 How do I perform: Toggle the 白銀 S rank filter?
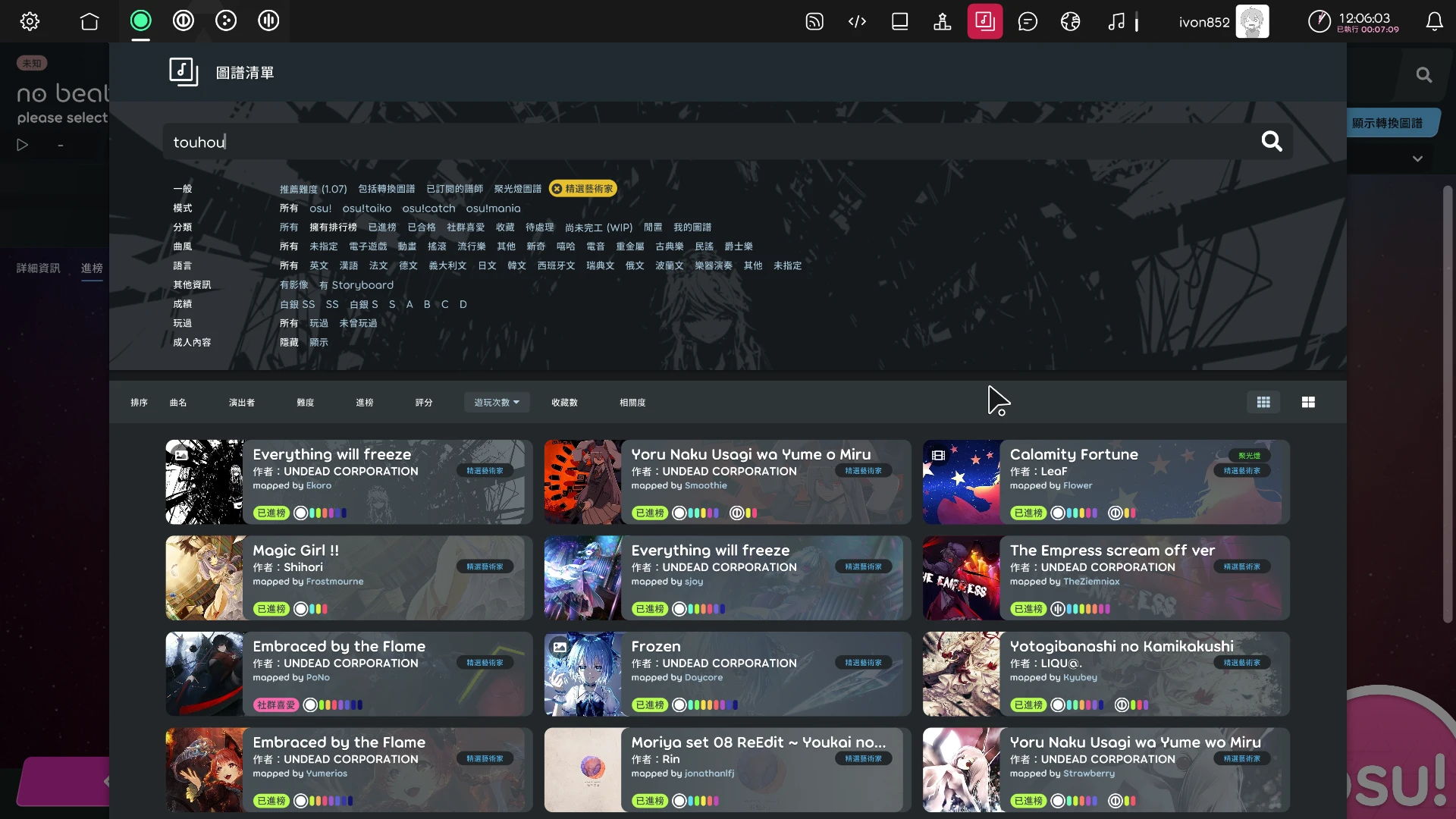point(364,304)
